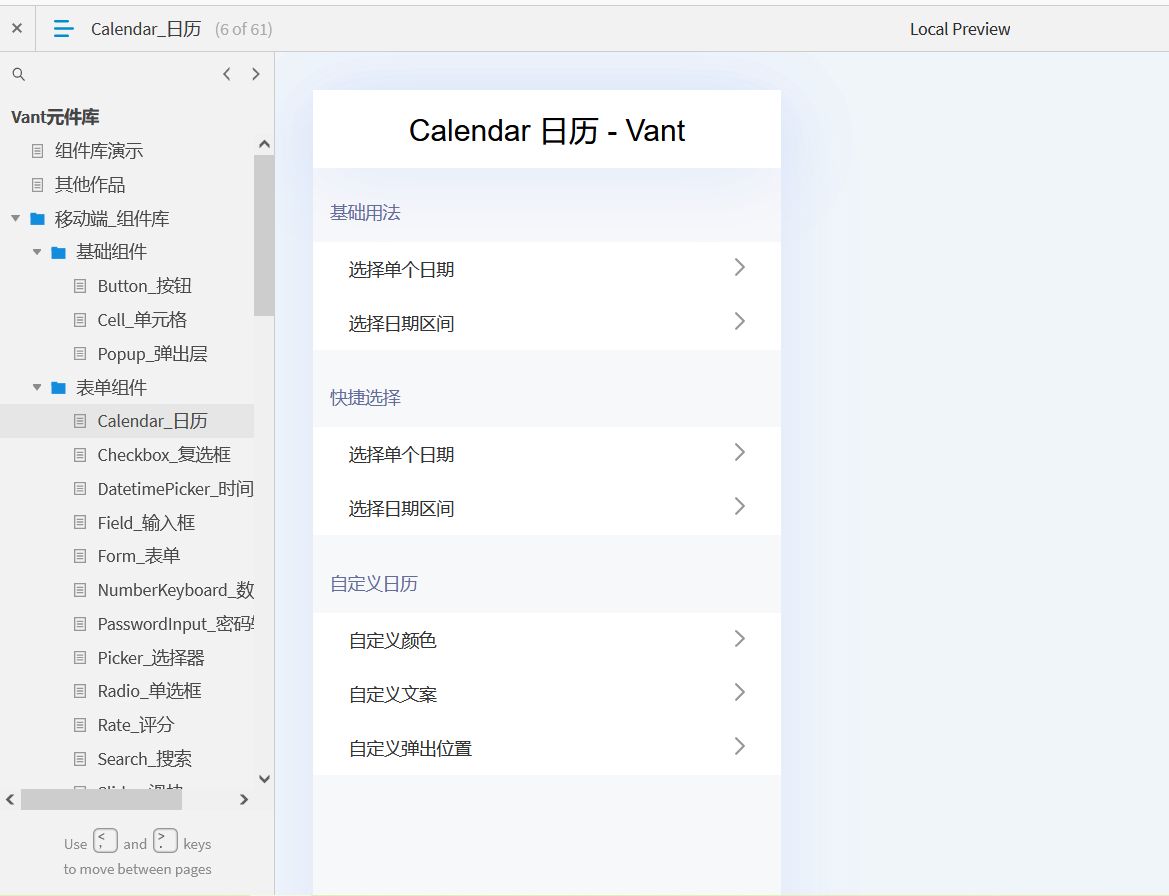Viewport: 1169px width, 896px height.
Task: Click the sitemap horizontal scrollbar thumb
Action: [x=101, y=799]
